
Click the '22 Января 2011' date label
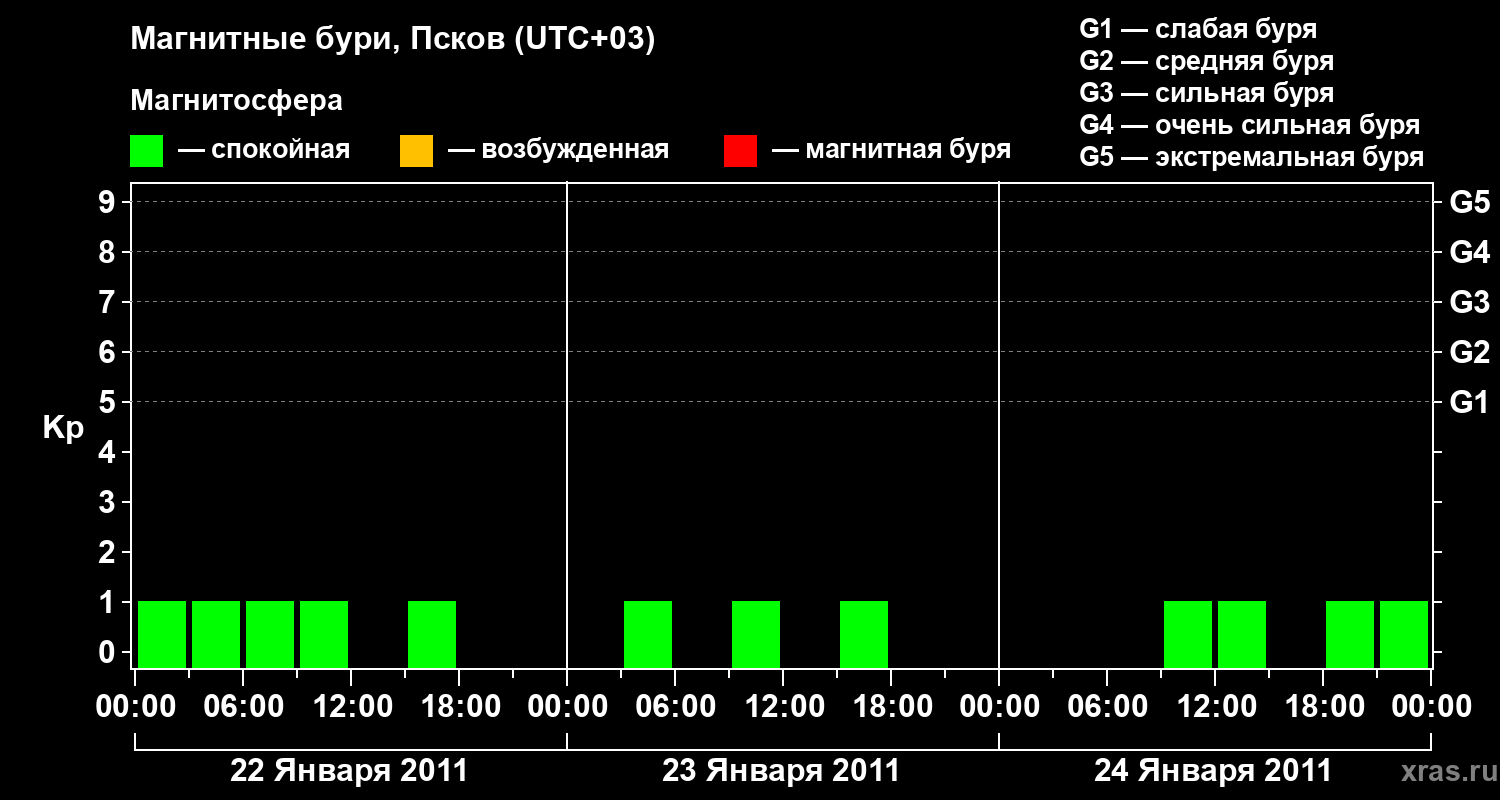(349, 771)
